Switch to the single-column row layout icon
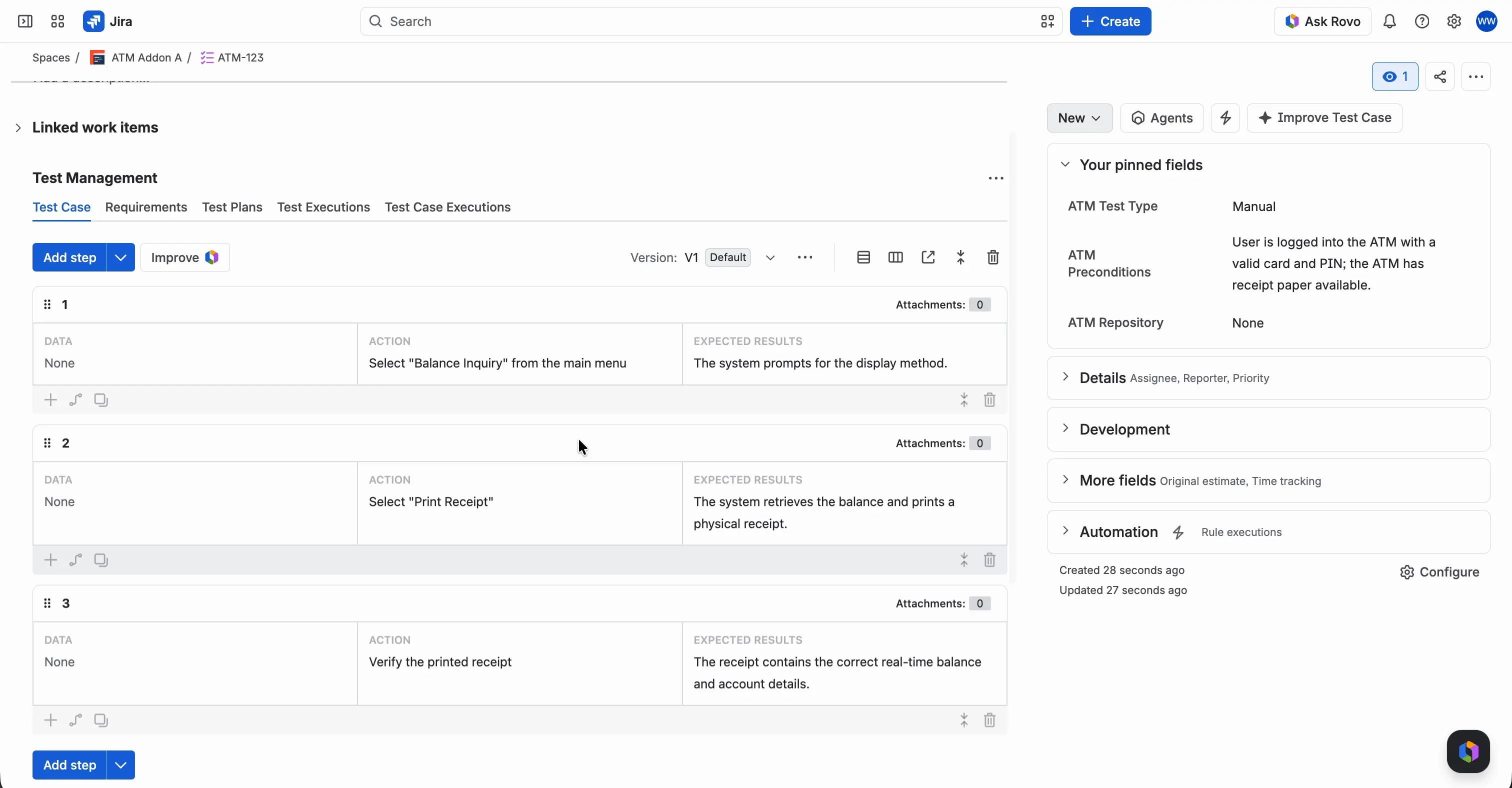This screenshot has width=1512, height=788. 863,257
